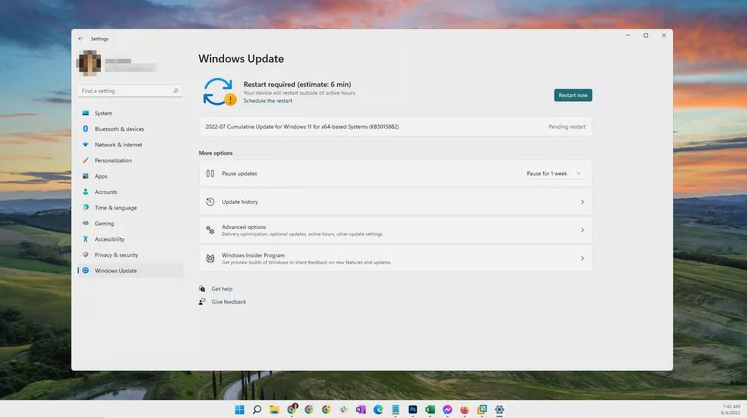This screenshot has height=418, width=747.
Task: Open the Pause for 1 week dropdown
Action: [x=553, y=174]
